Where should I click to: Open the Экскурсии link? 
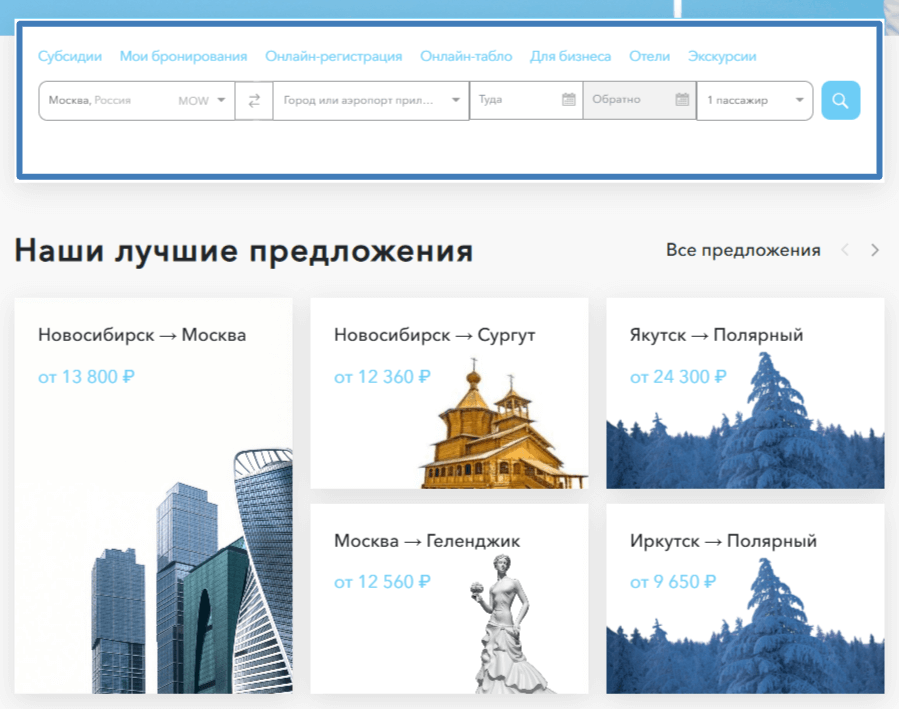[722, 57]
